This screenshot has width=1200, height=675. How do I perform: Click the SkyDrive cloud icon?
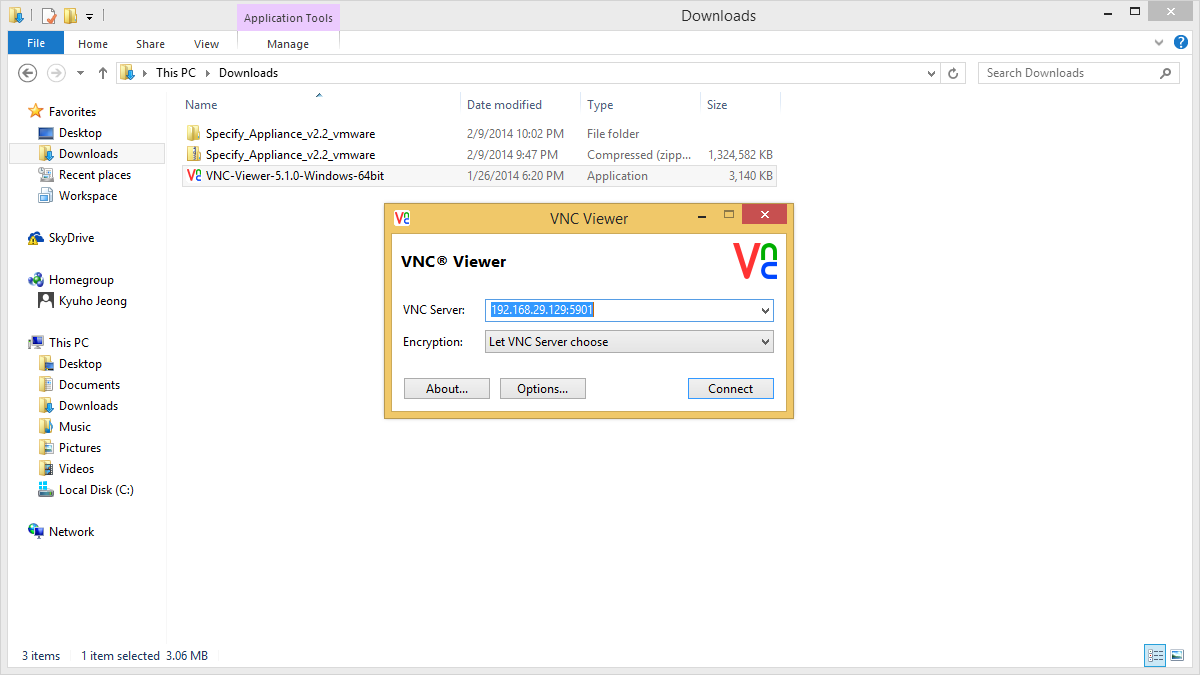pos(36,238)
